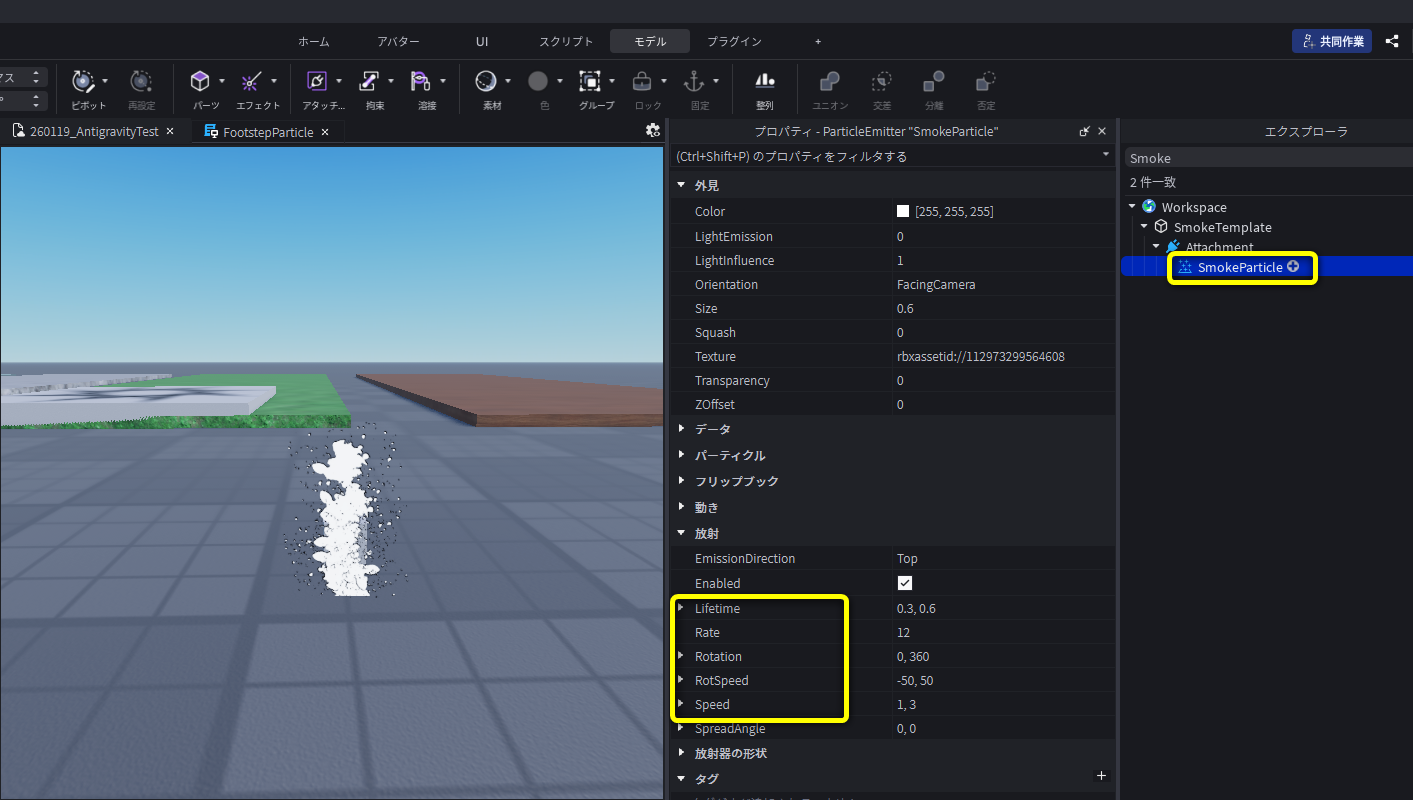The height and width of the screenshot is (800, 1413).
Task: Select the 260119_AntigravityTest document tab
Action: pos(94,131)
